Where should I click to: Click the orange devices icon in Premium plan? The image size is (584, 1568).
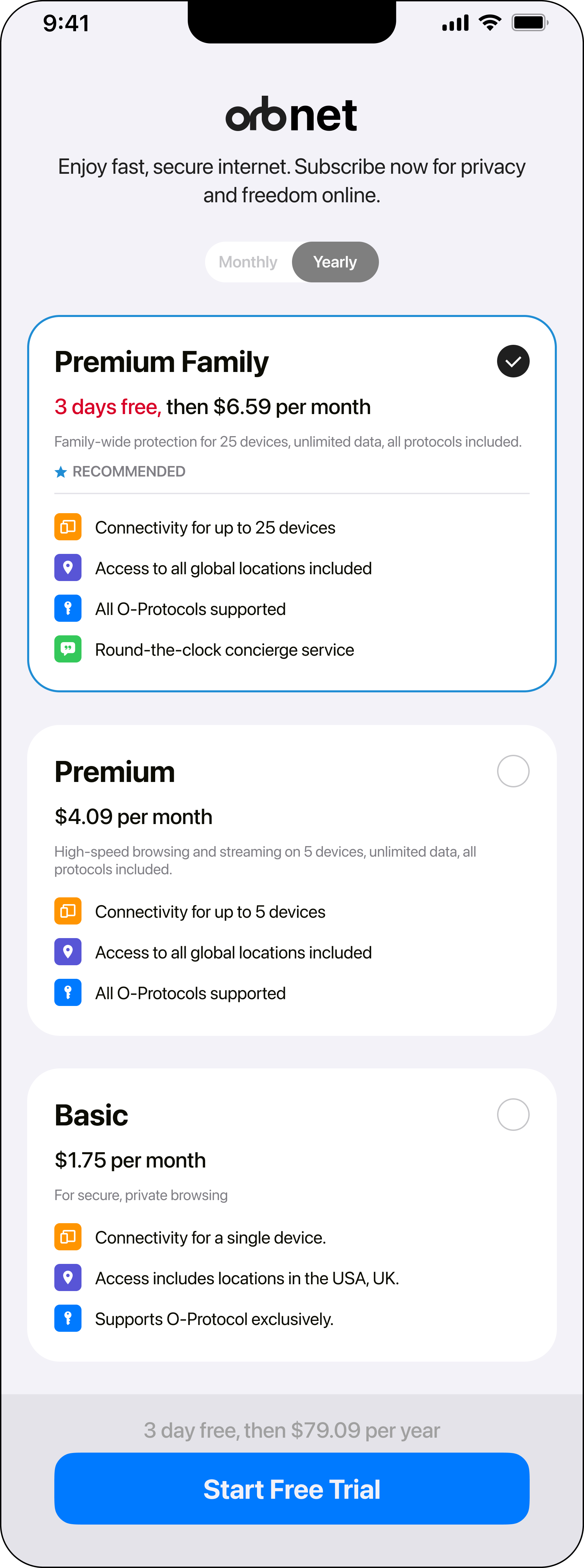[x=68, y=911]
